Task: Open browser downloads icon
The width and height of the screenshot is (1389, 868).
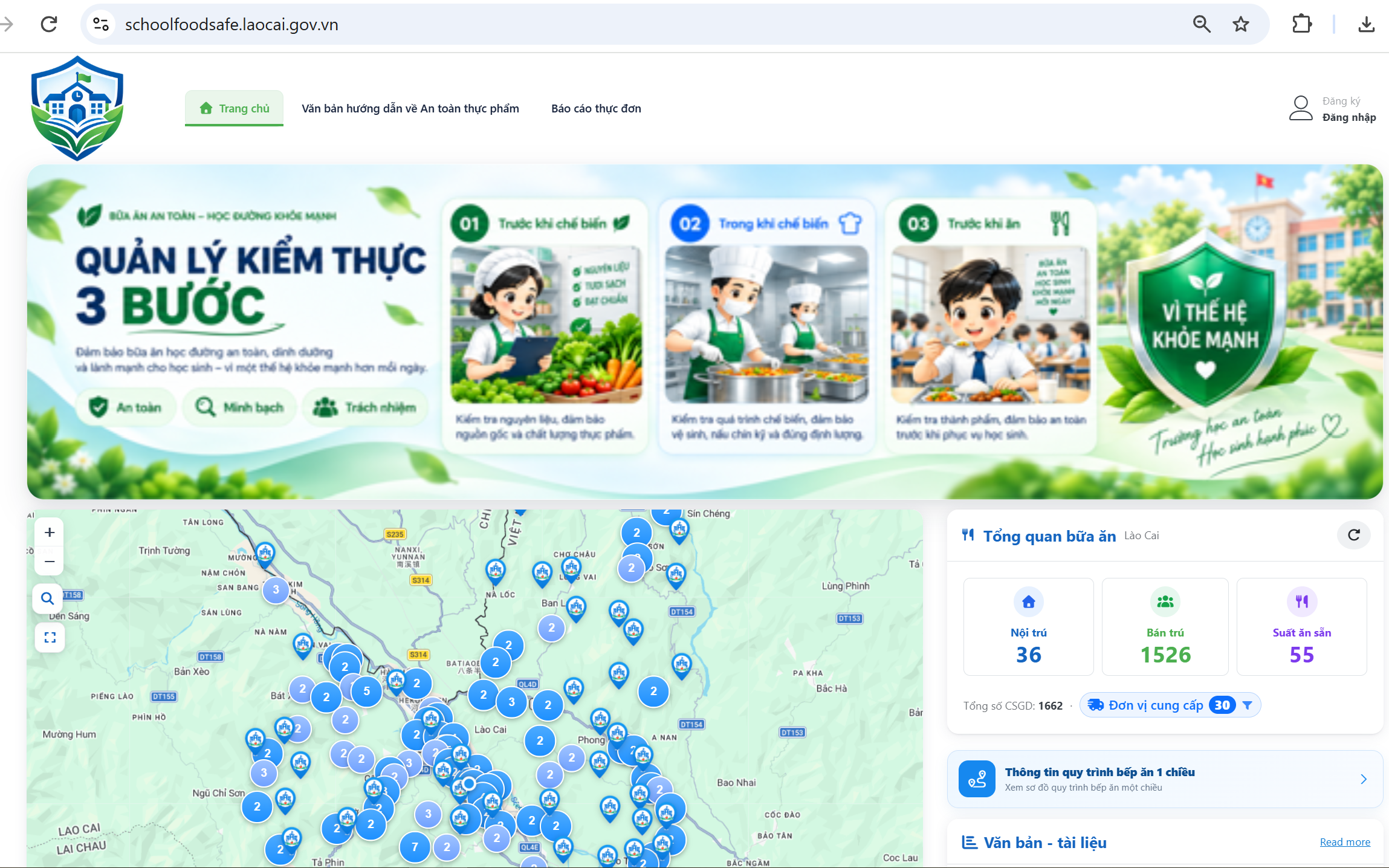Action: pos(1366,24)
